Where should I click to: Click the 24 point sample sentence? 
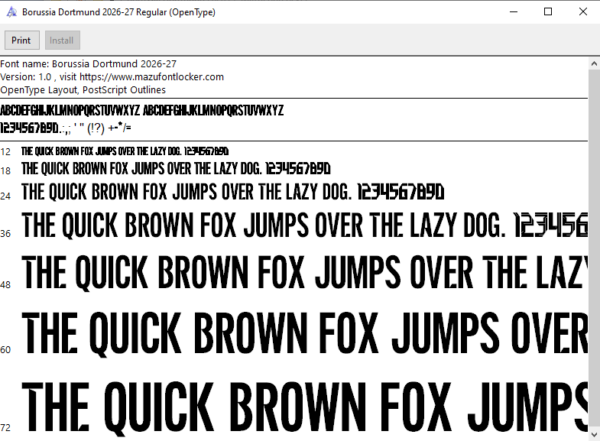pos(233,192)
